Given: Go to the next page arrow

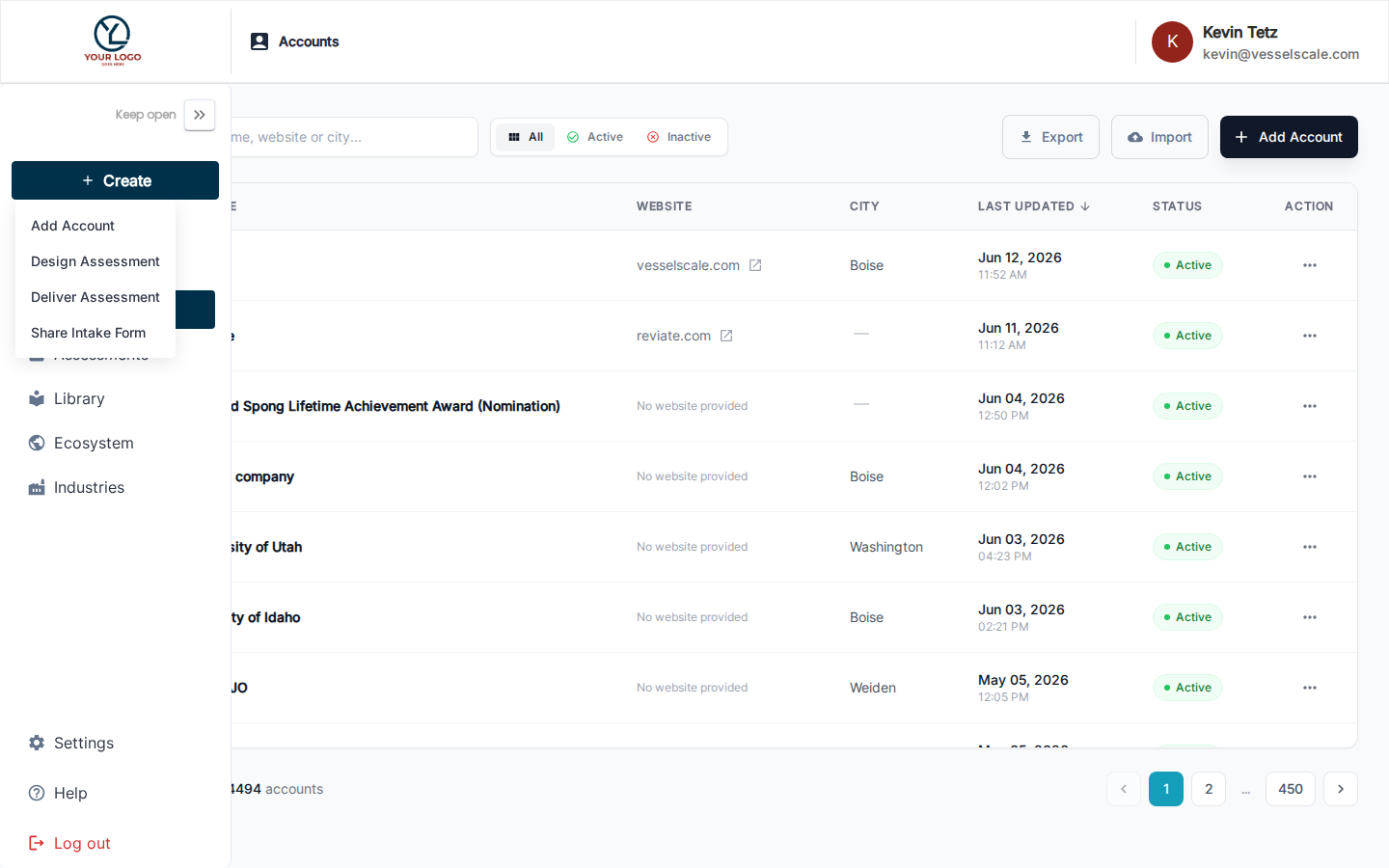Looking at the screenshot, I should 1341,789.
